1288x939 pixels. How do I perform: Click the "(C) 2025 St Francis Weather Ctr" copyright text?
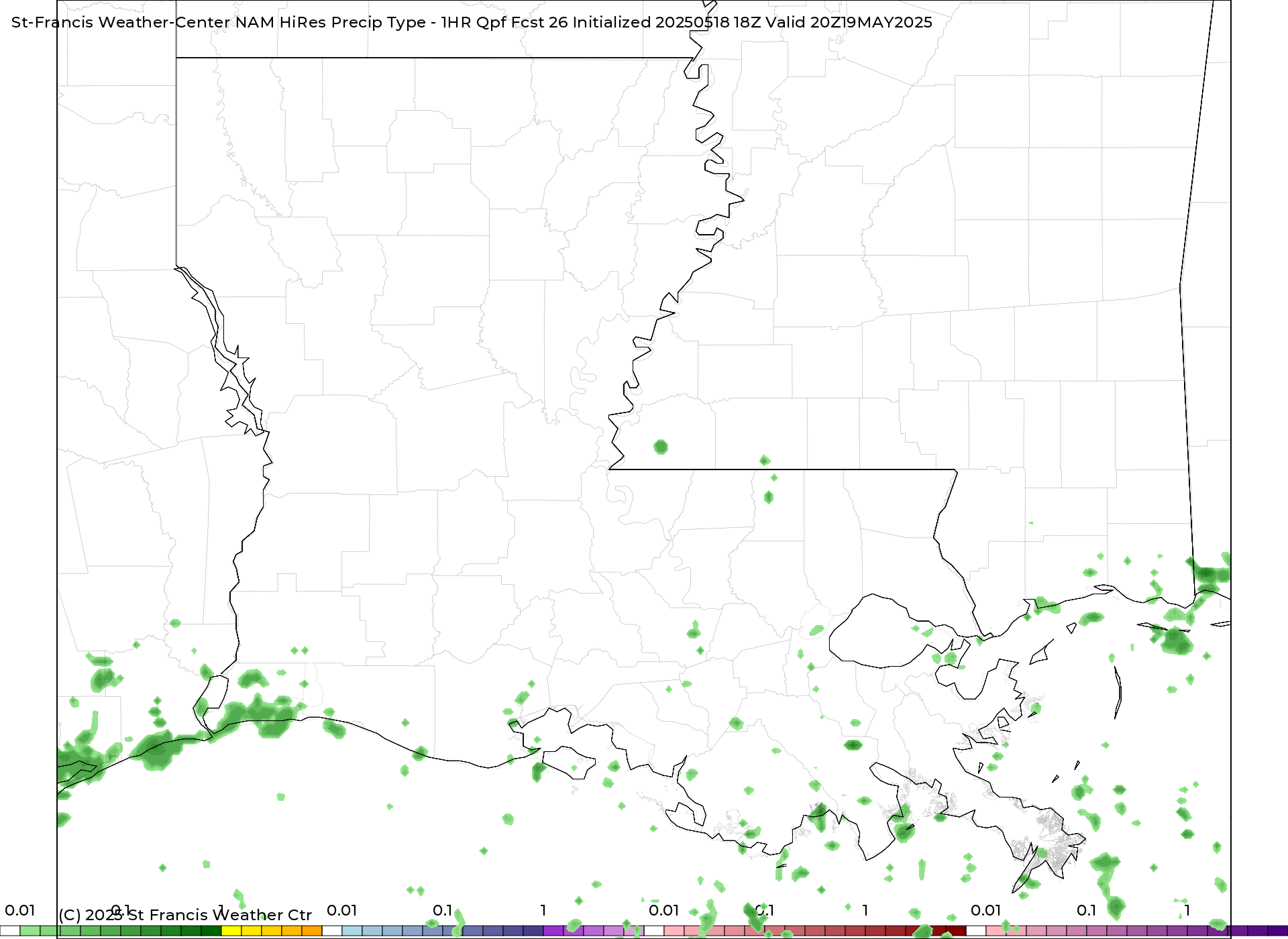click(185, 915)
